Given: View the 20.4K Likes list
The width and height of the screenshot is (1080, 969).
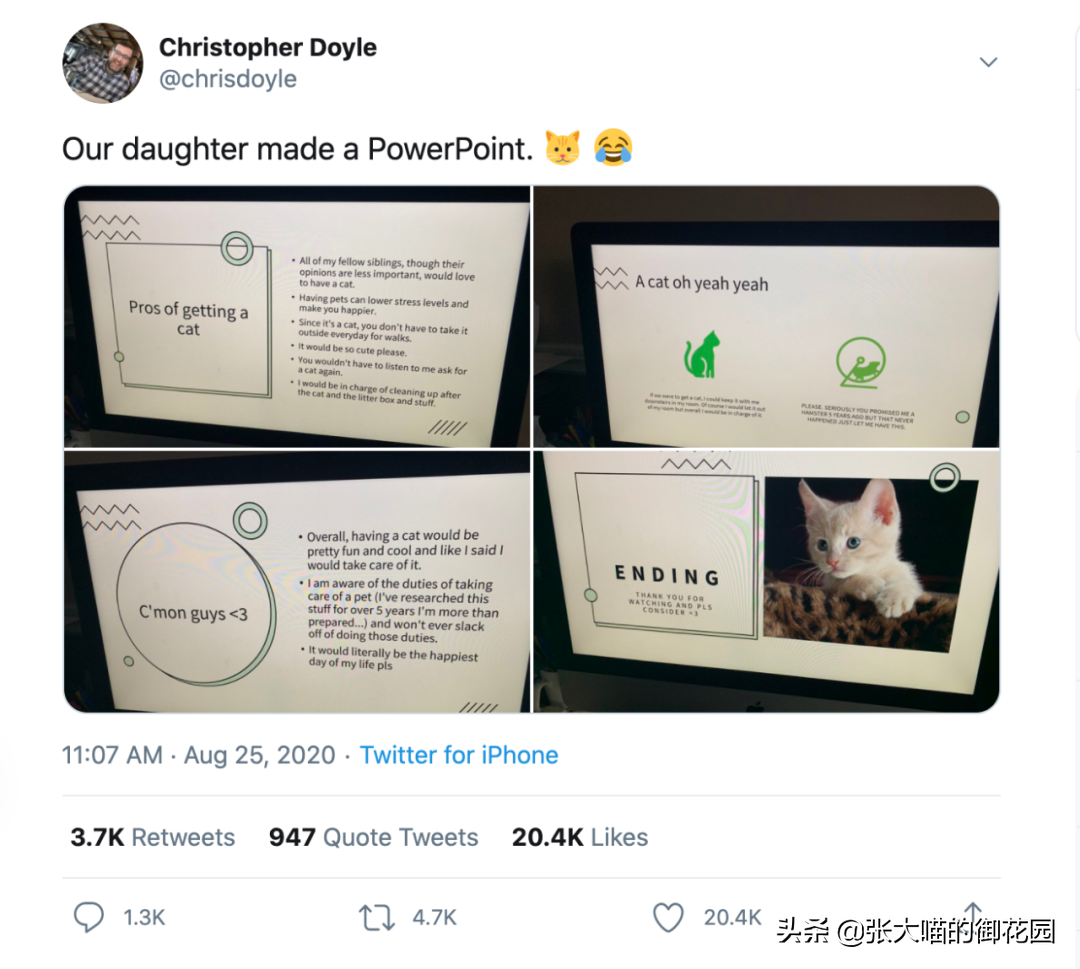Looking at the screenshot, I should pos(580,837).
